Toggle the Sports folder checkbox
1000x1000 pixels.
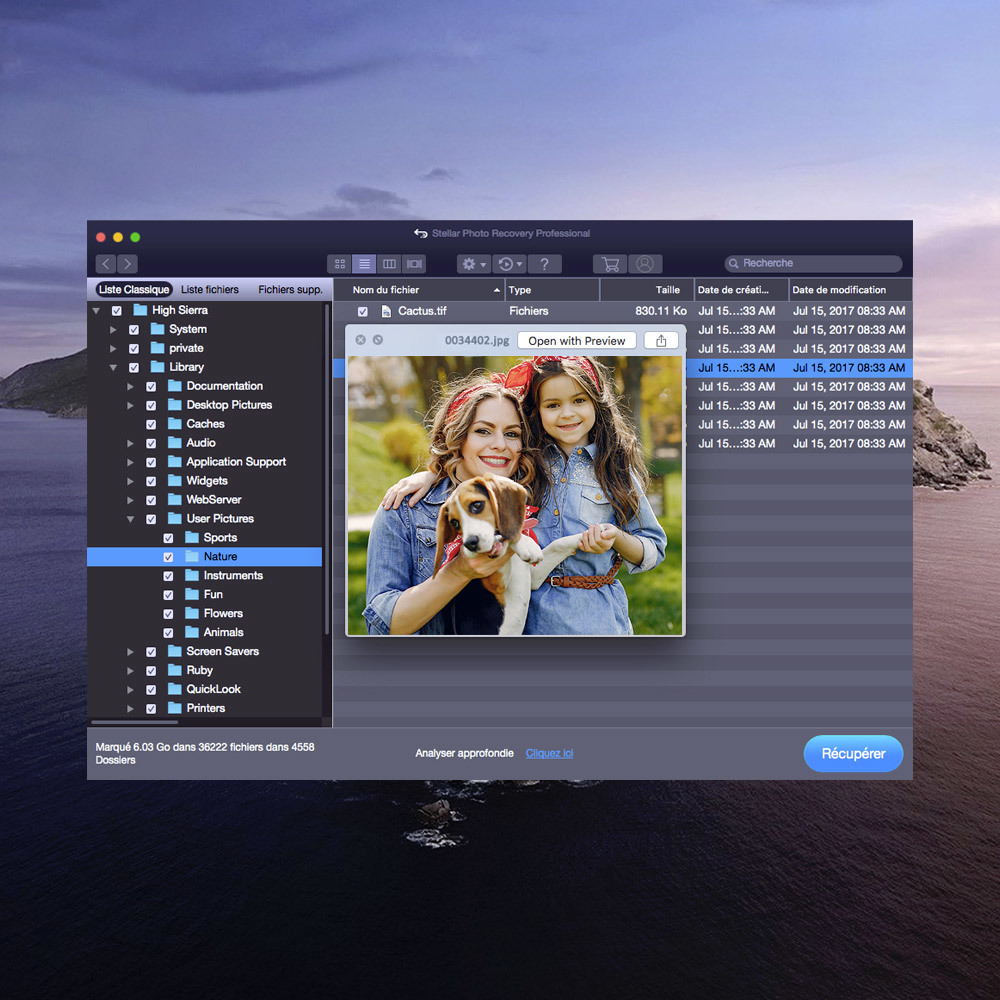click(168, 538)
